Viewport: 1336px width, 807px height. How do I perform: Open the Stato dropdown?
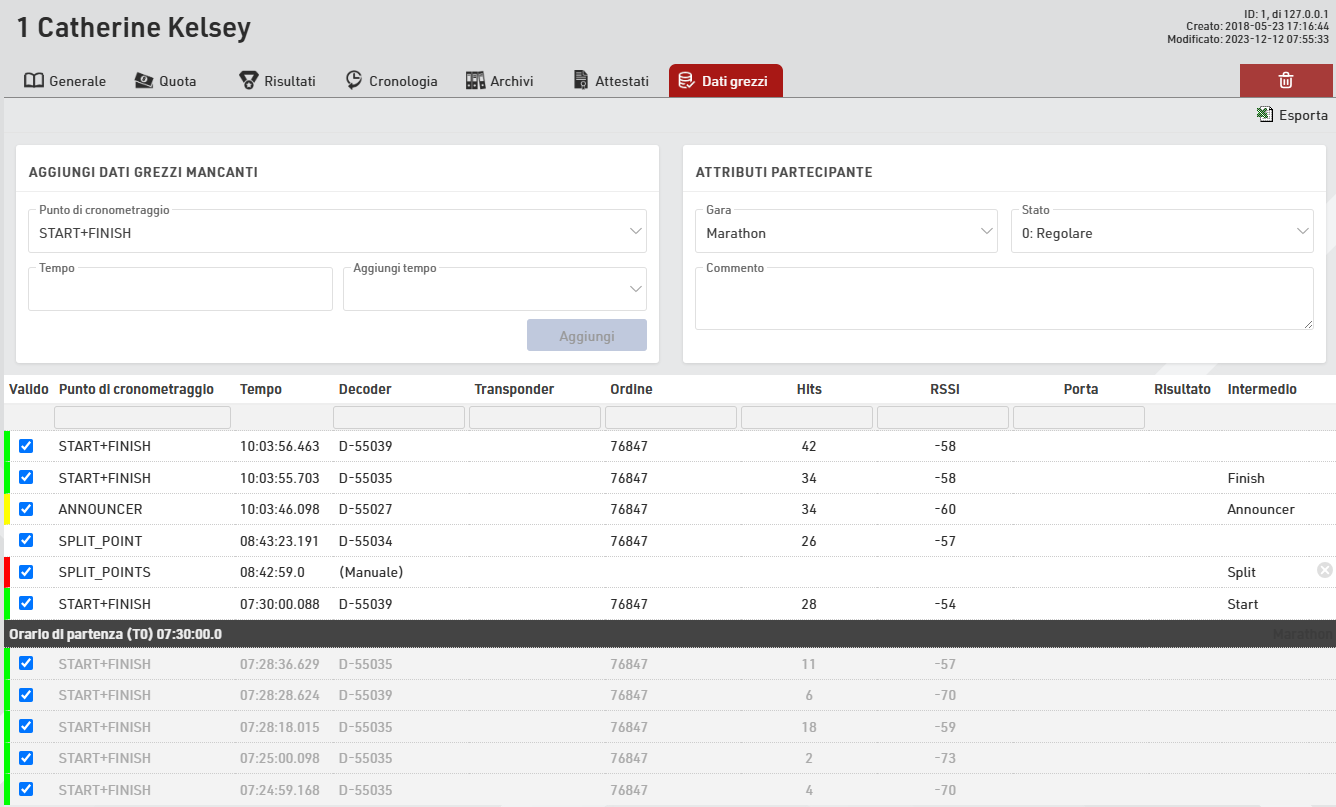click(x=1161, y=232)
